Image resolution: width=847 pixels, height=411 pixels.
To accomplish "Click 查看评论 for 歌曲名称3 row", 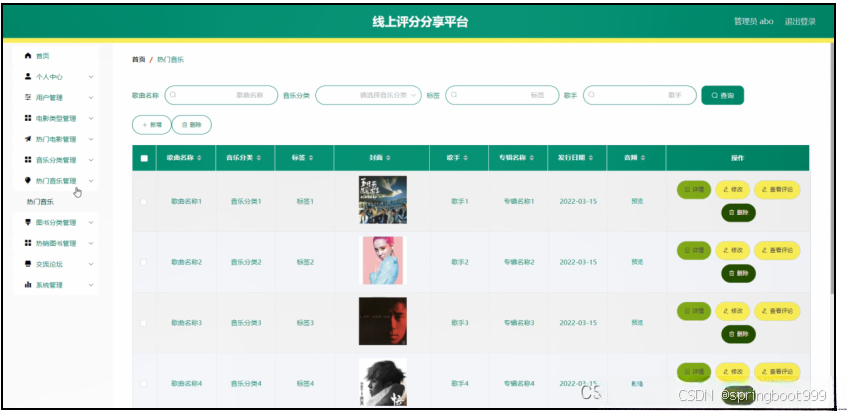I will [x=777, y=311].
